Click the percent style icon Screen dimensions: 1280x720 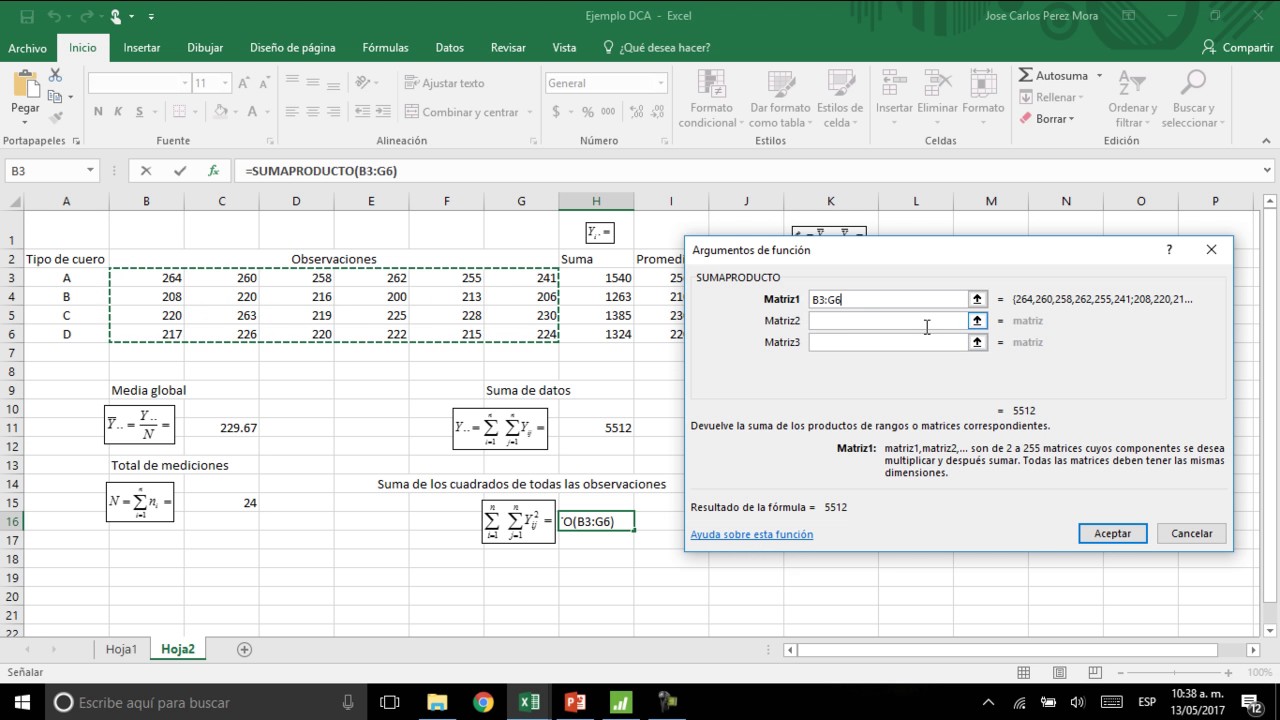pos(589,112)
